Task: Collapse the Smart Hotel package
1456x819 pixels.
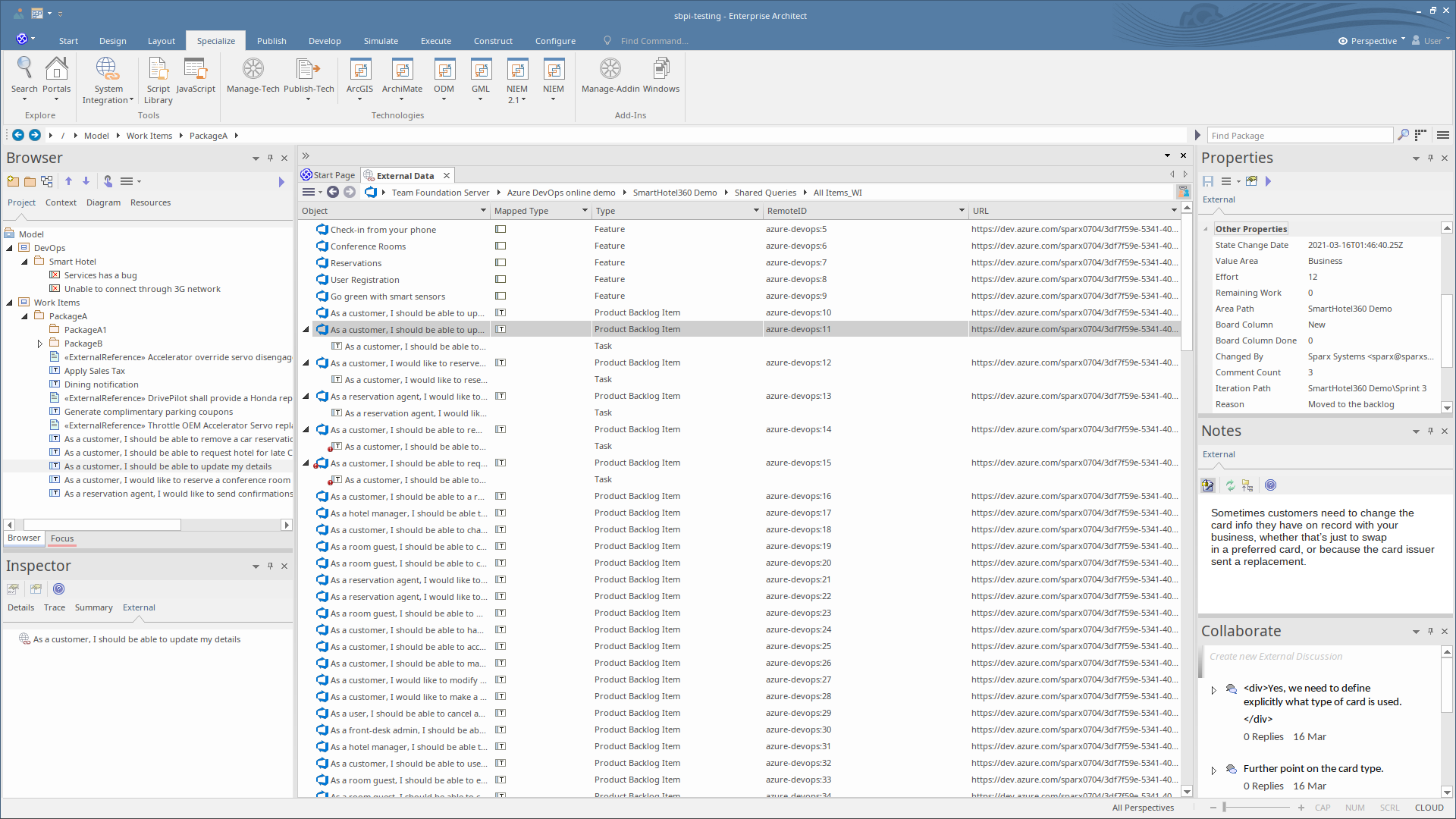Action: pyautogui.click(x=24, y=262)
